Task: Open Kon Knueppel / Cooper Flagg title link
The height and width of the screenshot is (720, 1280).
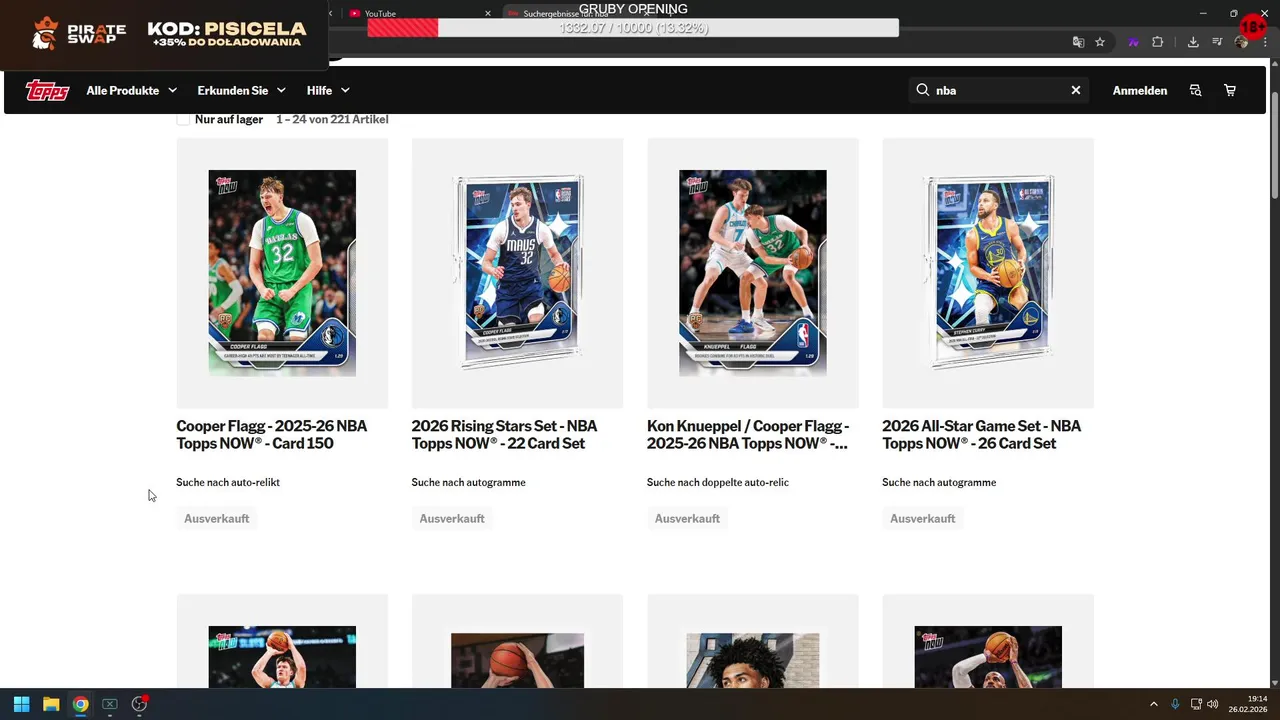Action: 748,434
